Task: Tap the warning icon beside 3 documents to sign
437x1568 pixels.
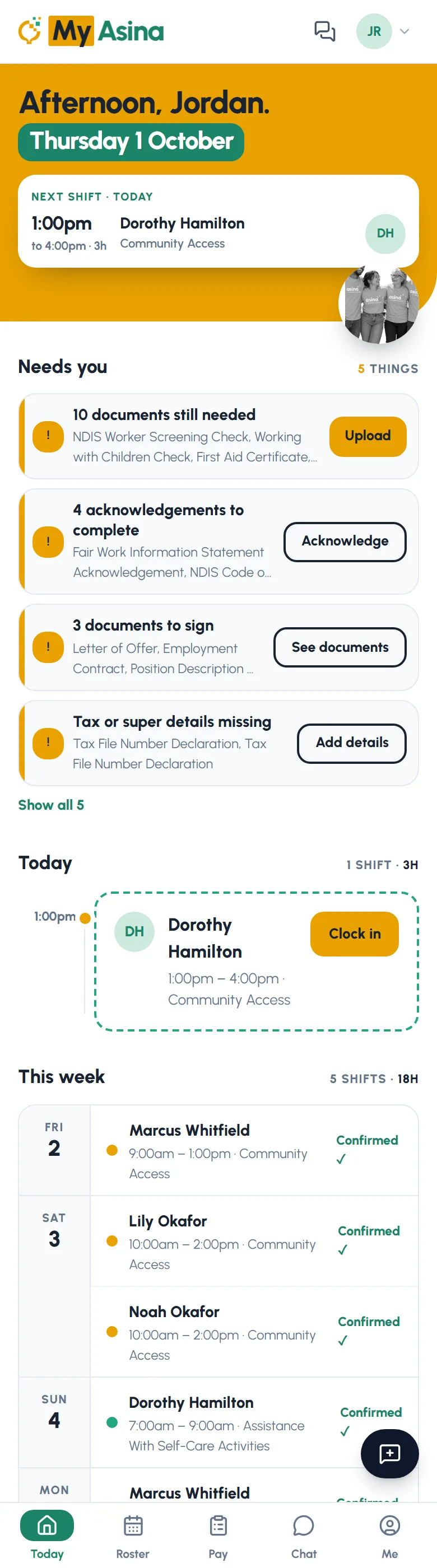Action: click(x=48, y=647)
